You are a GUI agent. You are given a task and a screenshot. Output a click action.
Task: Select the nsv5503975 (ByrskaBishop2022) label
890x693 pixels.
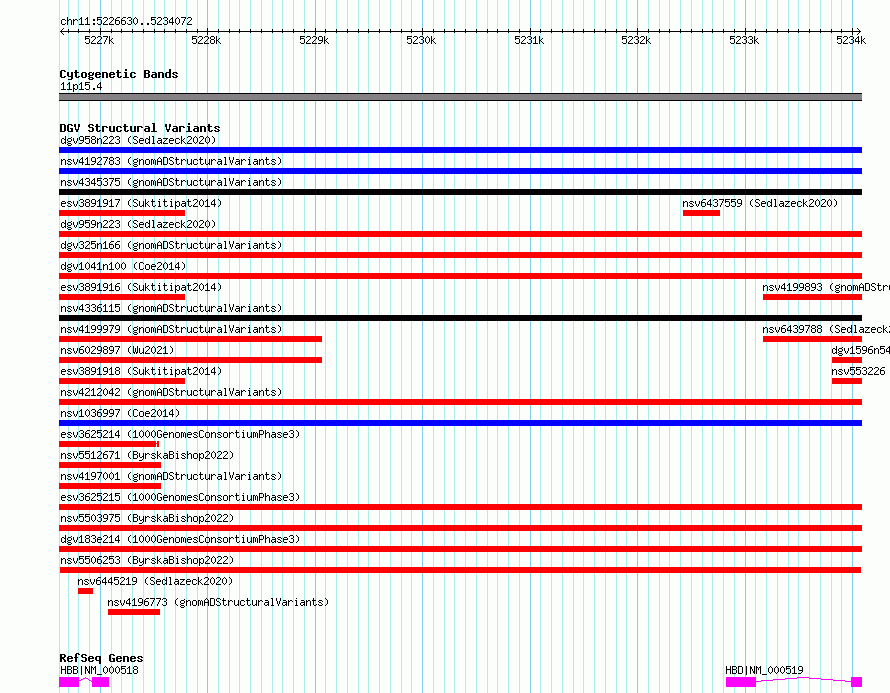point(147,518)
